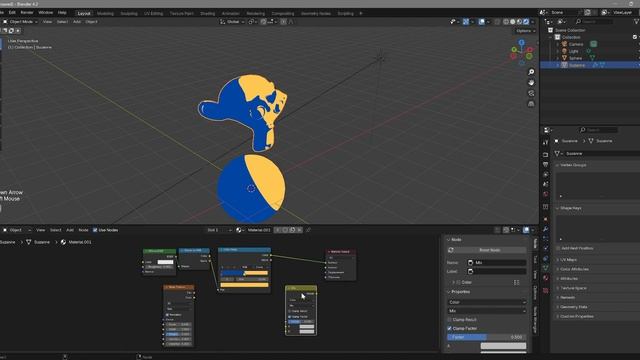Open the node editor Add menu
This screenshot has height=360, width=640.
tap(70, 230)
